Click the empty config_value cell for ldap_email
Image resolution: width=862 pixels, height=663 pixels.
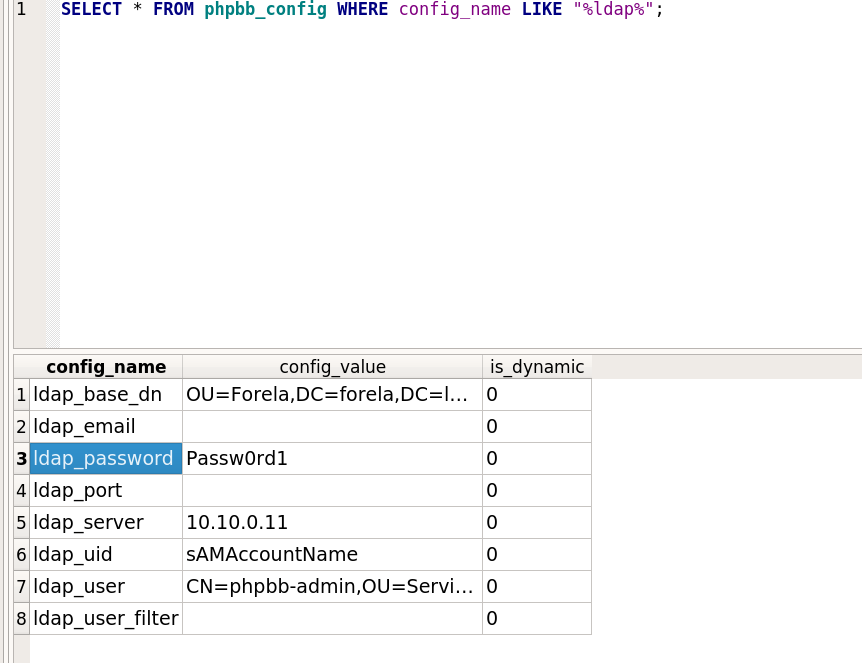click(333, 427)
